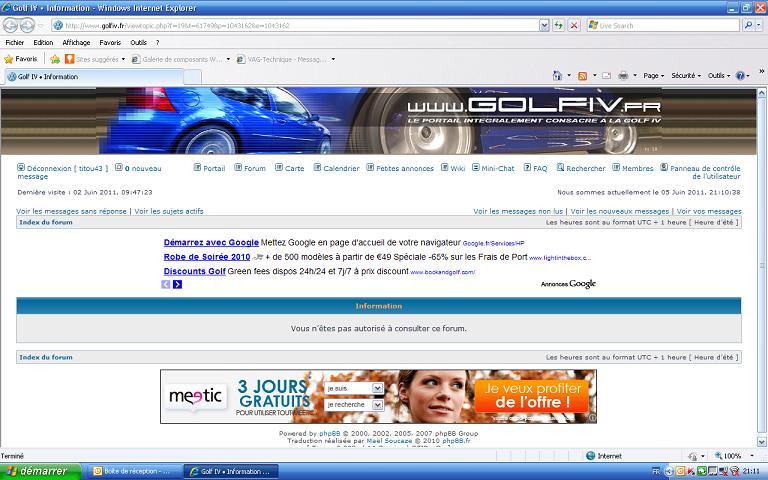The width and height of the screenshot is (768, 480).
Task: Click the Home page icon
Action: click(x=557, y=75)
